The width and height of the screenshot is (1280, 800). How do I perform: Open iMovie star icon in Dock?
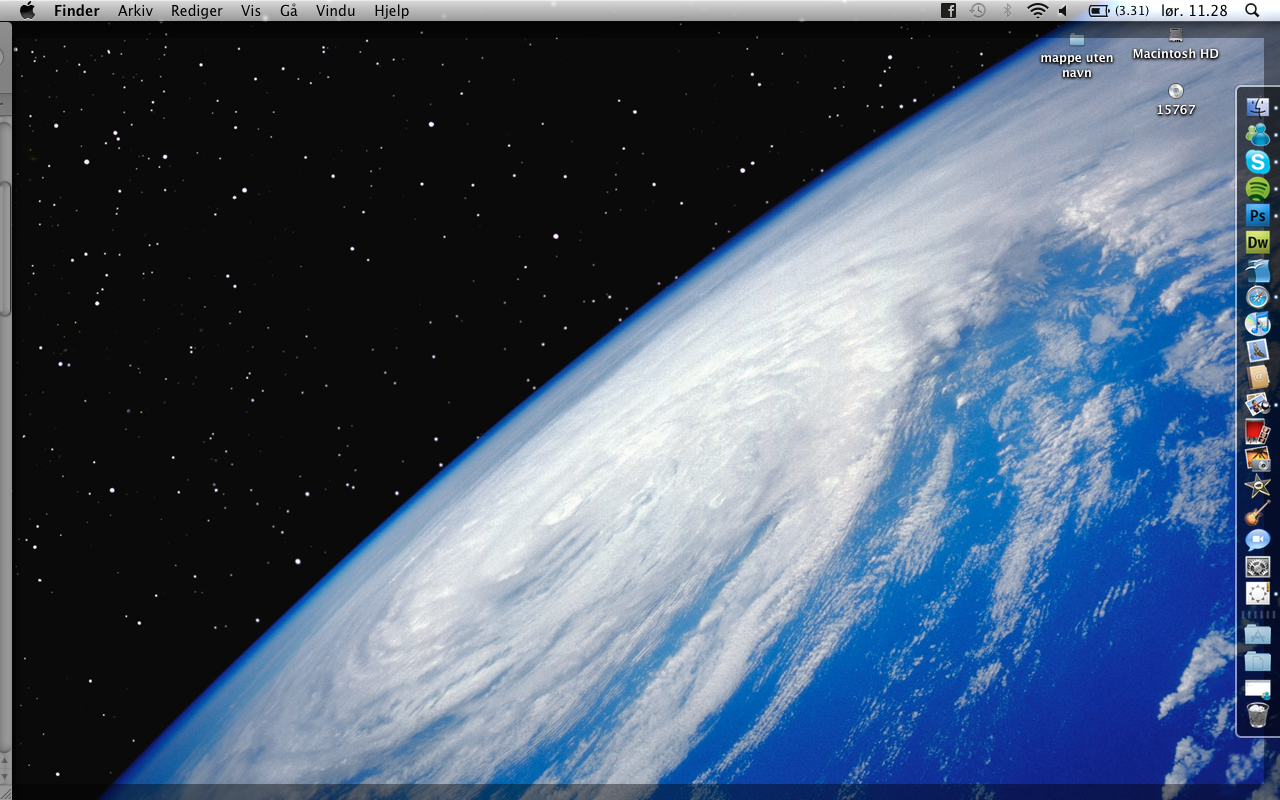(1257, 485)
